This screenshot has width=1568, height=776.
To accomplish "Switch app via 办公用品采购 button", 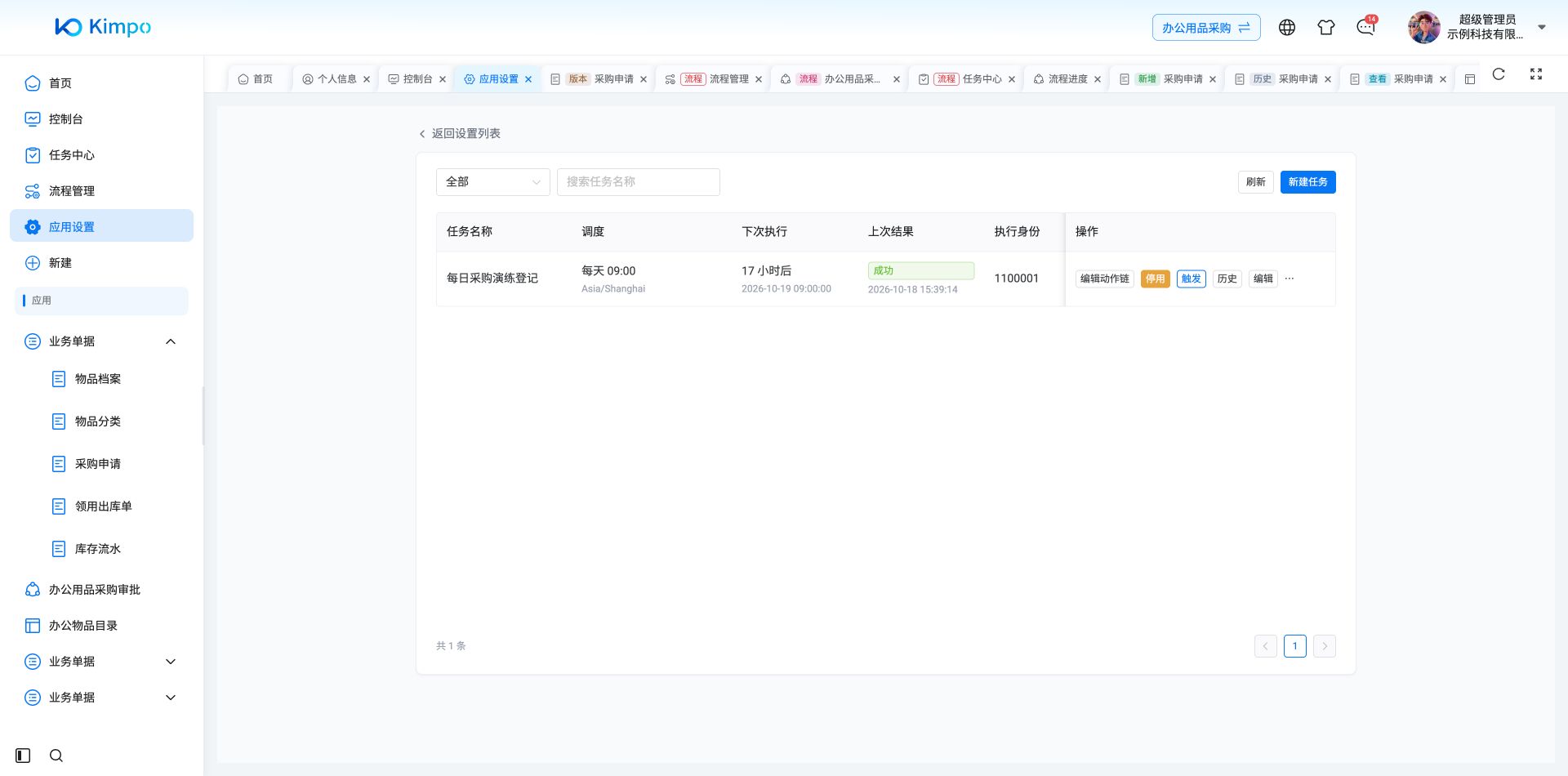I will [1206, 28].
